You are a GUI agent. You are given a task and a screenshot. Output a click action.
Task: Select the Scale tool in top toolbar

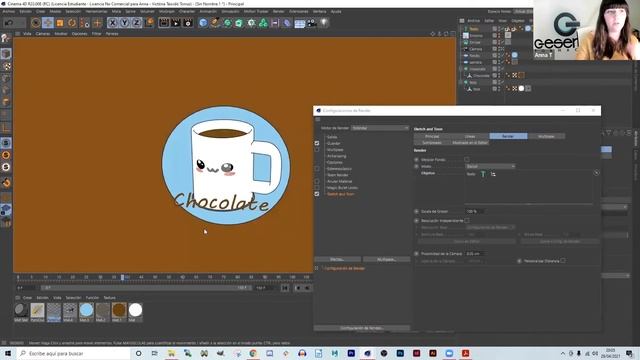click(60, 23)
